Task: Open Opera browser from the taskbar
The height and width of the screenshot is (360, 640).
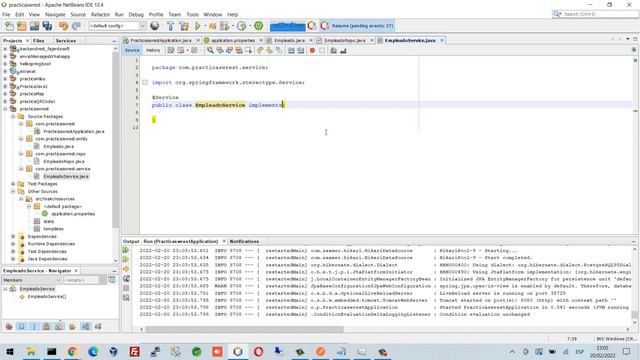Action: point(258,351)
